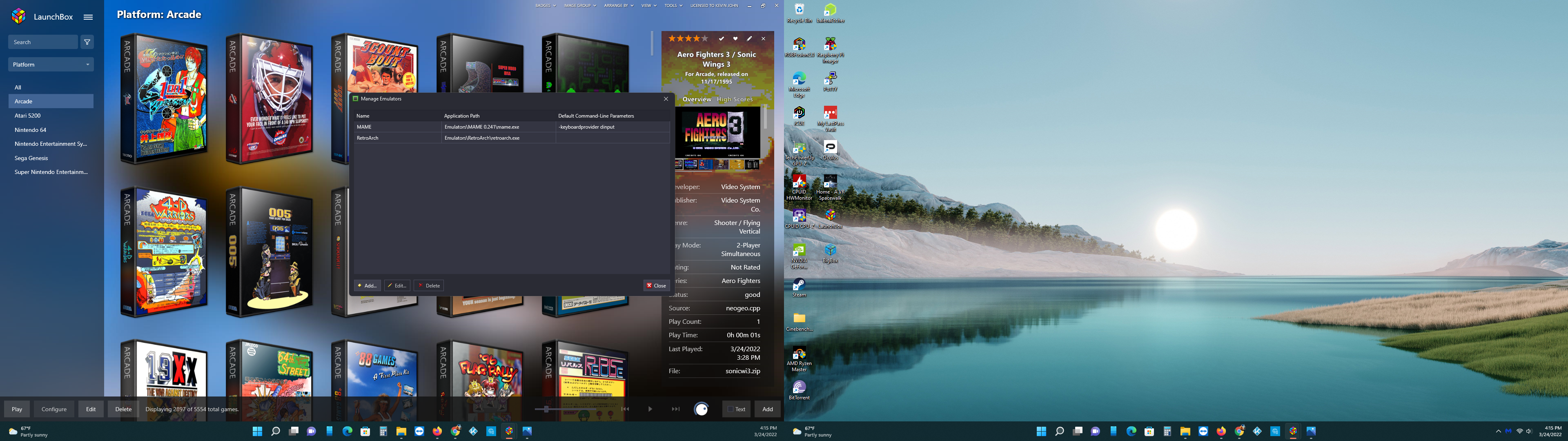Open BigBox desktop shortcut
The height and width of the screenshot is (441, 1568).
(x=830, y=254)
